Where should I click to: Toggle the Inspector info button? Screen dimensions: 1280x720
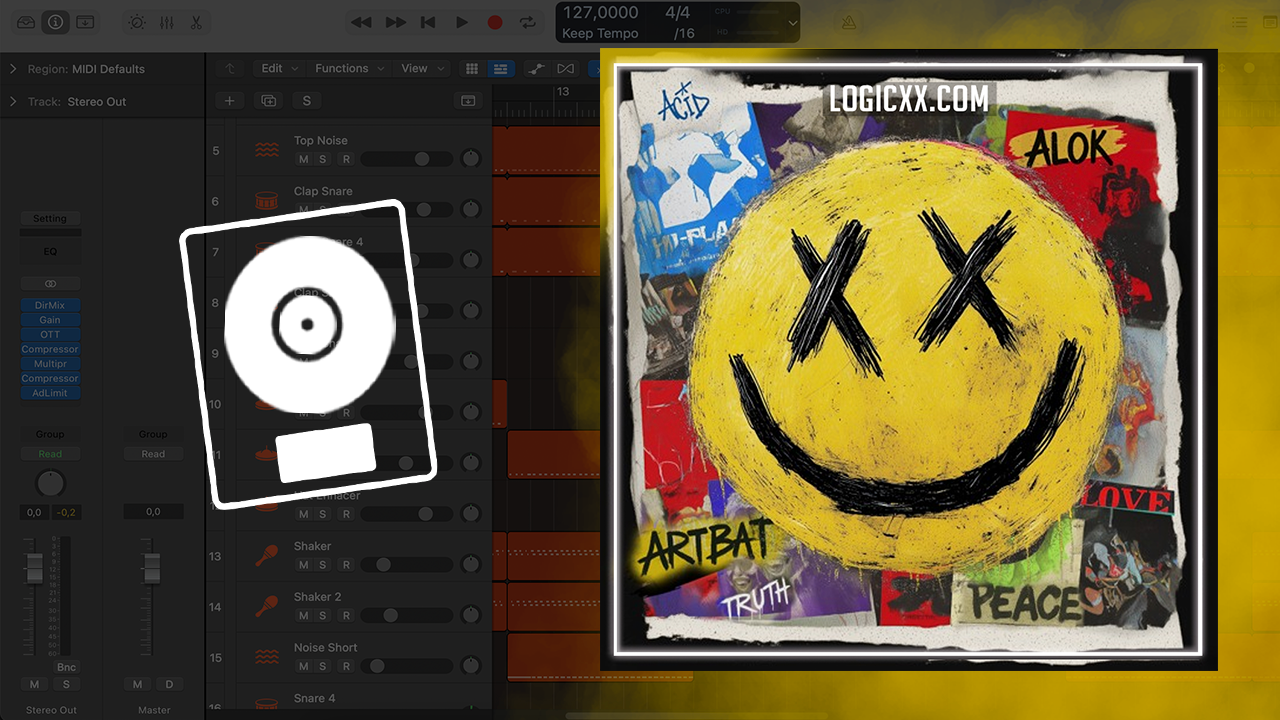click(x=56, y=22)
